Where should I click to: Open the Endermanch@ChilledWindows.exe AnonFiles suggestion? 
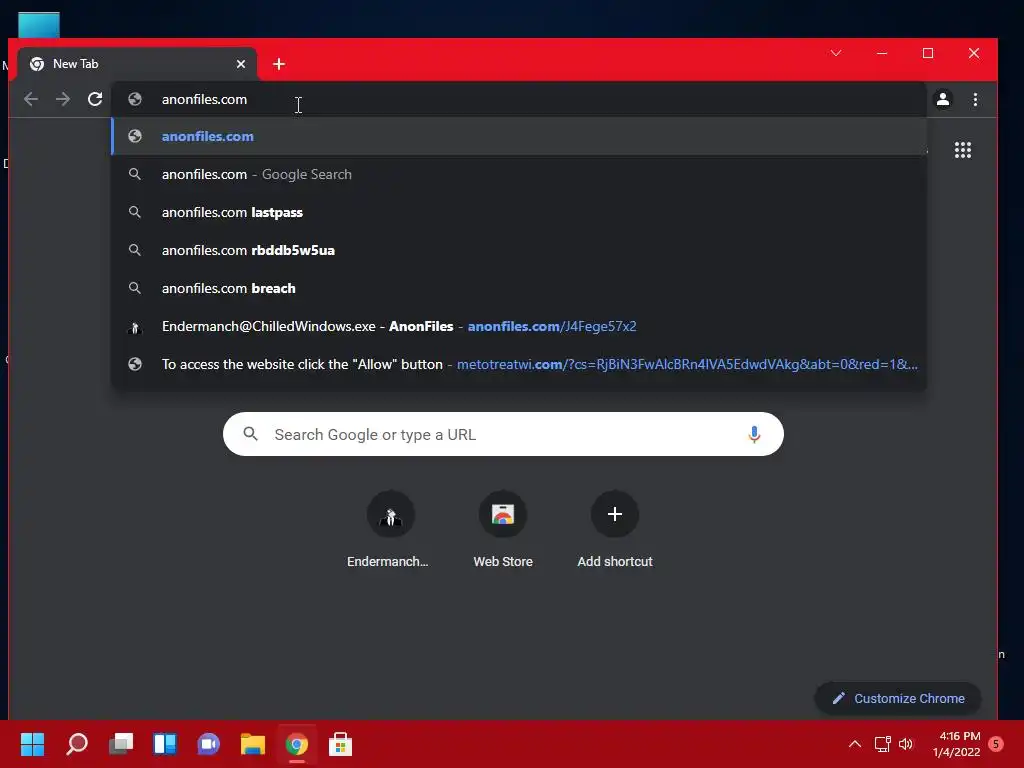[519, 326]
